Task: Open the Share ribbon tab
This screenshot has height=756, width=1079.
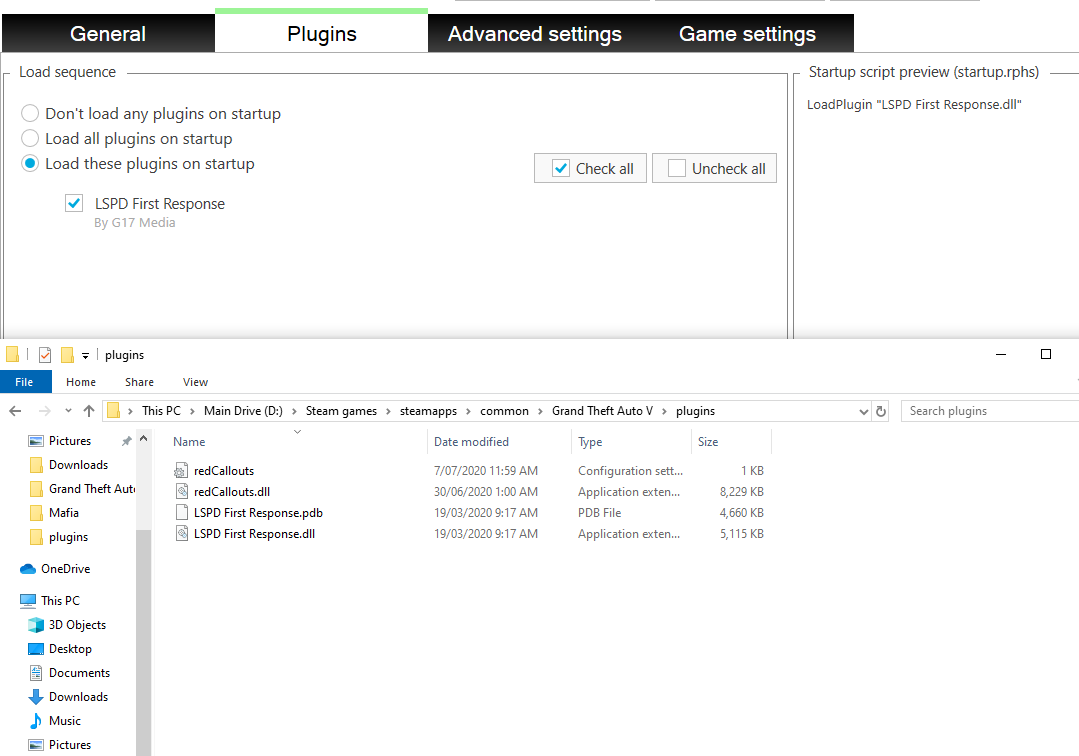Action: click(139, 382)
